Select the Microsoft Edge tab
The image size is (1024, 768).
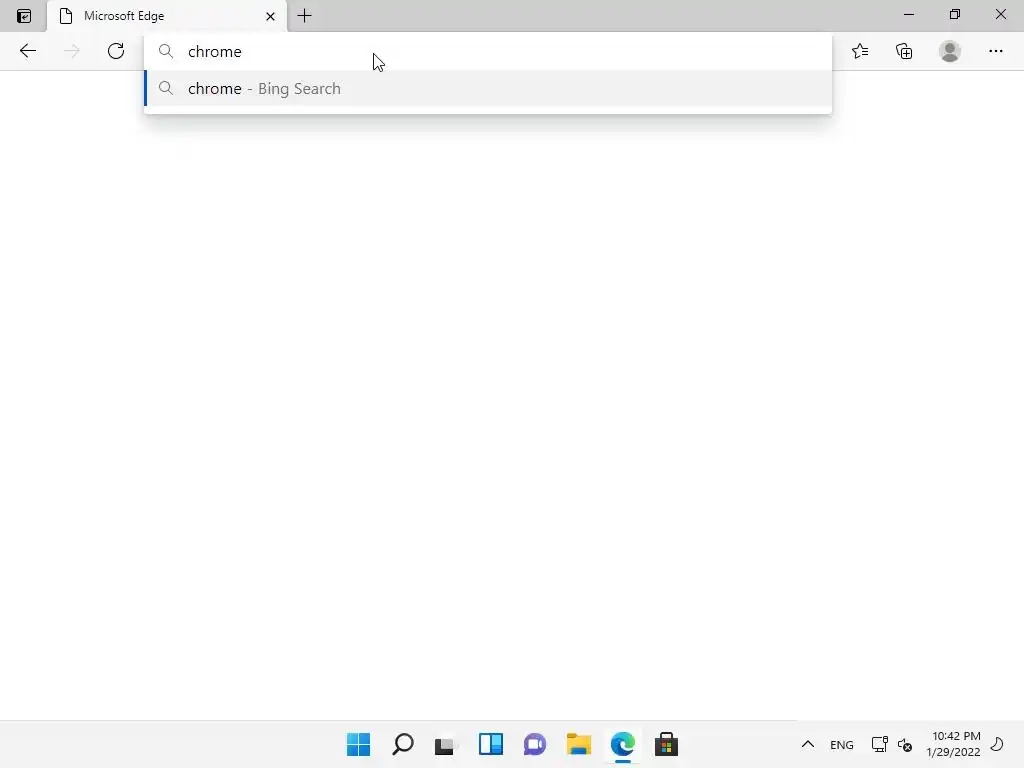(x=167, y=16)
